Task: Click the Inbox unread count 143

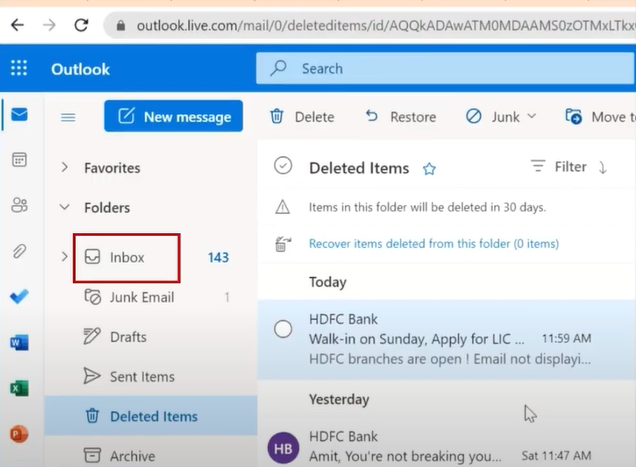Action: [218, 257]
